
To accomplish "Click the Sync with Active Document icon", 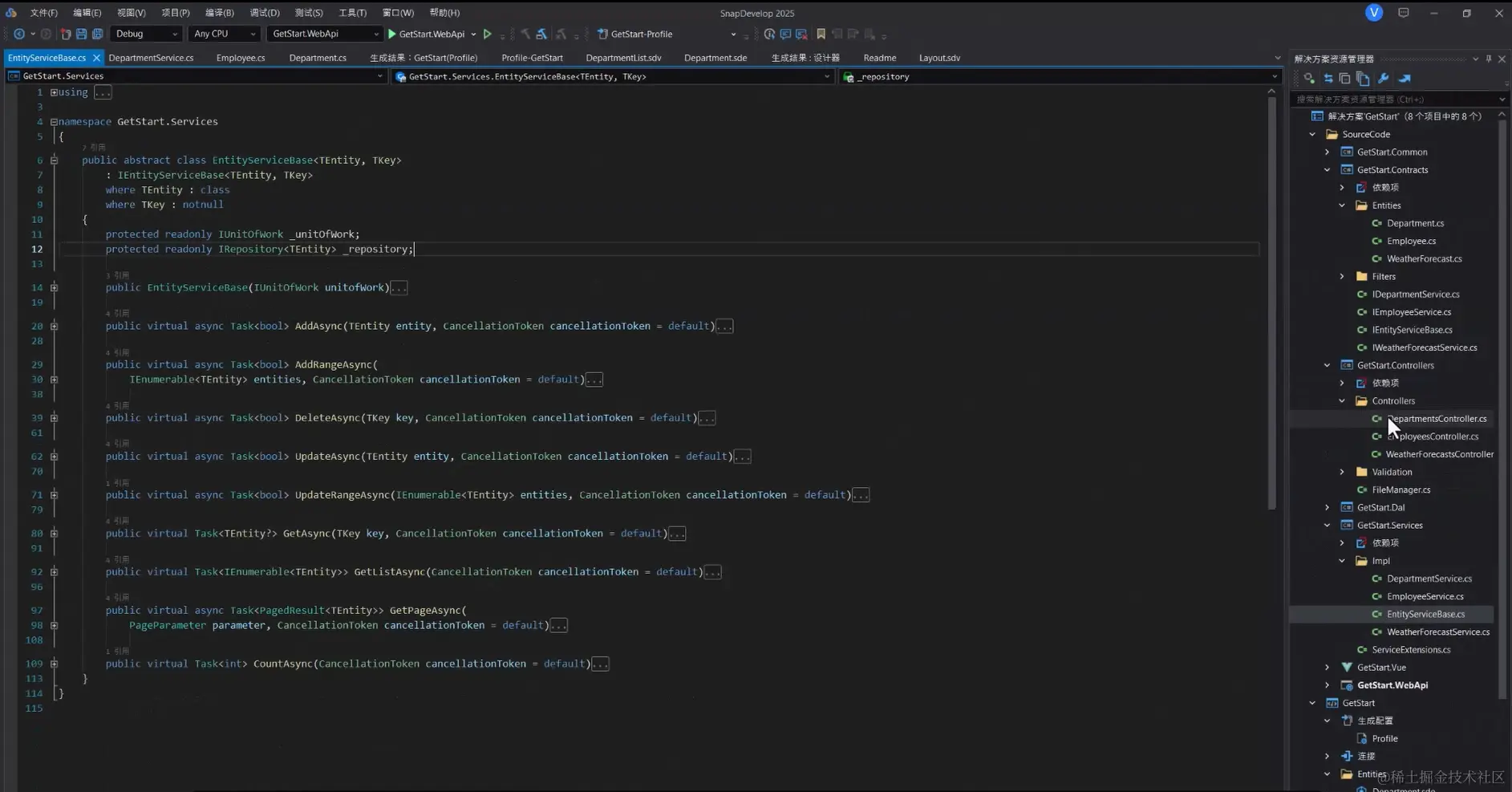I will pos(1328,78).
